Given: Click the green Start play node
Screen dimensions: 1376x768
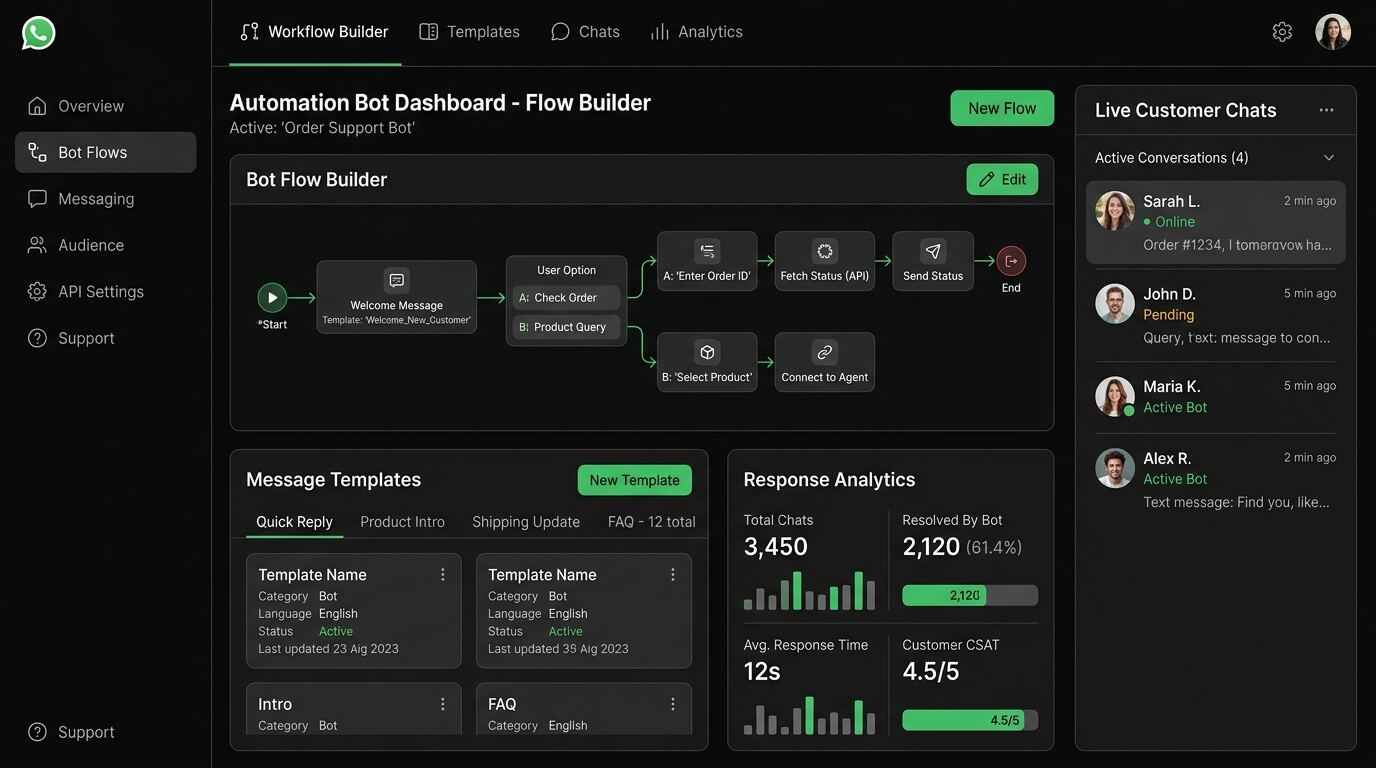Looking at the screenshot, I should pyautogui.click(x=272, y=297).
